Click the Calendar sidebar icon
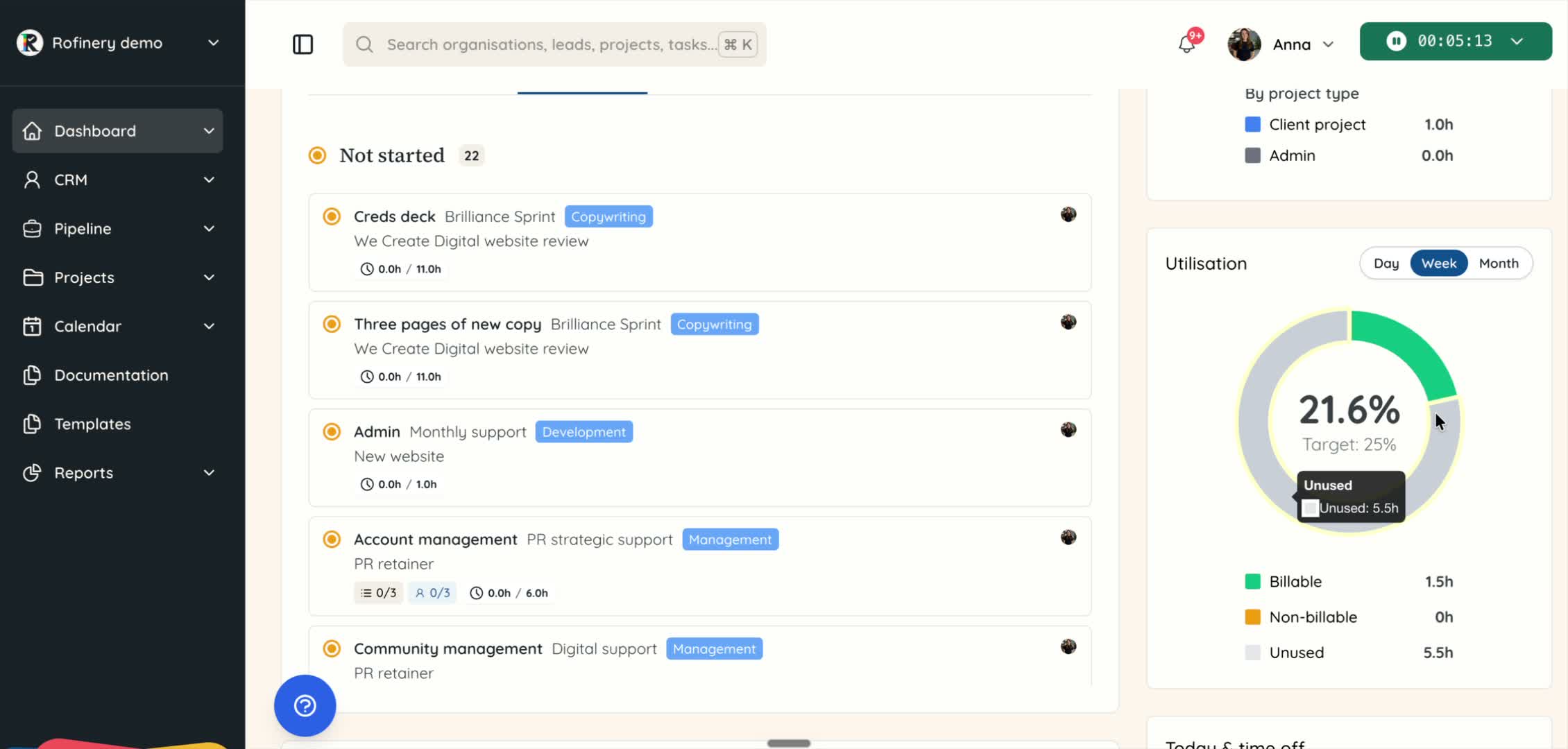 [x=32, y=326]
